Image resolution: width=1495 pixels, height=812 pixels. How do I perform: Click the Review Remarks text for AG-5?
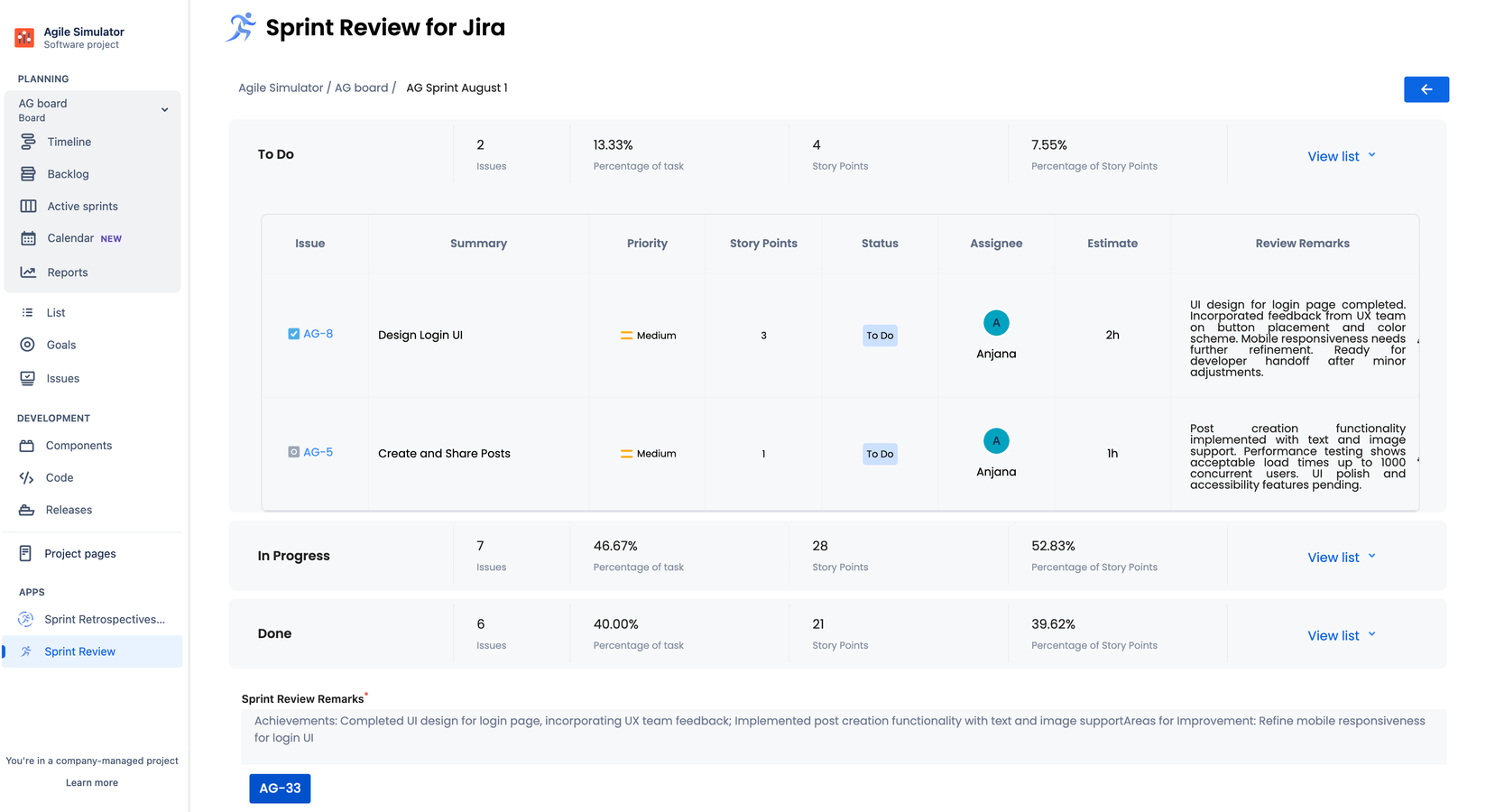click(x=1297, y=457)
